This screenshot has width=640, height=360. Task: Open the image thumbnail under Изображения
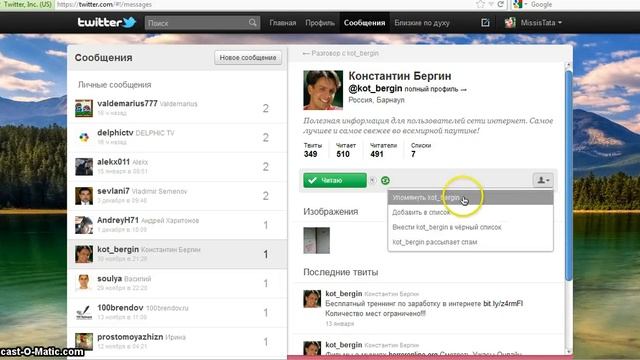tap(316, 240)
